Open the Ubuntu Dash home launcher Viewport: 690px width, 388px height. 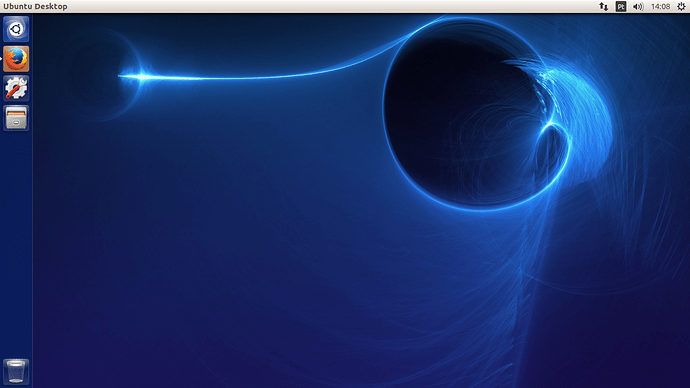16,29
